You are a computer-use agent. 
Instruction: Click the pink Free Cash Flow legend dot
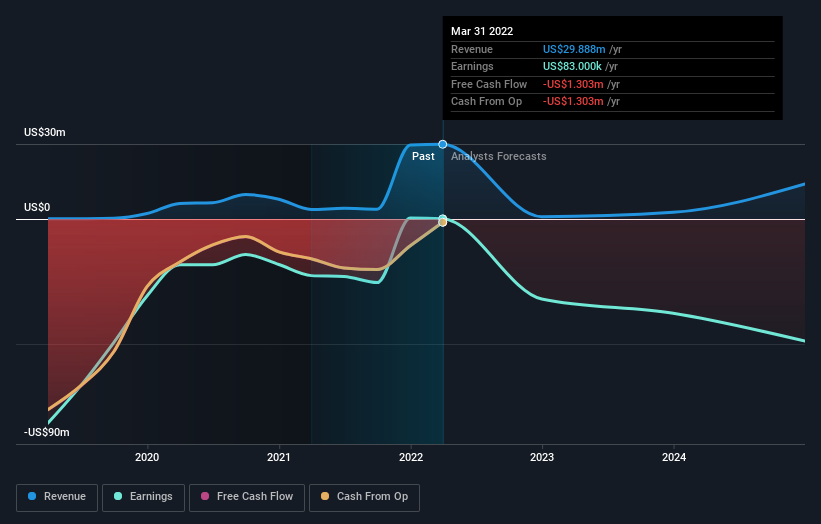[x=205, y=496]
